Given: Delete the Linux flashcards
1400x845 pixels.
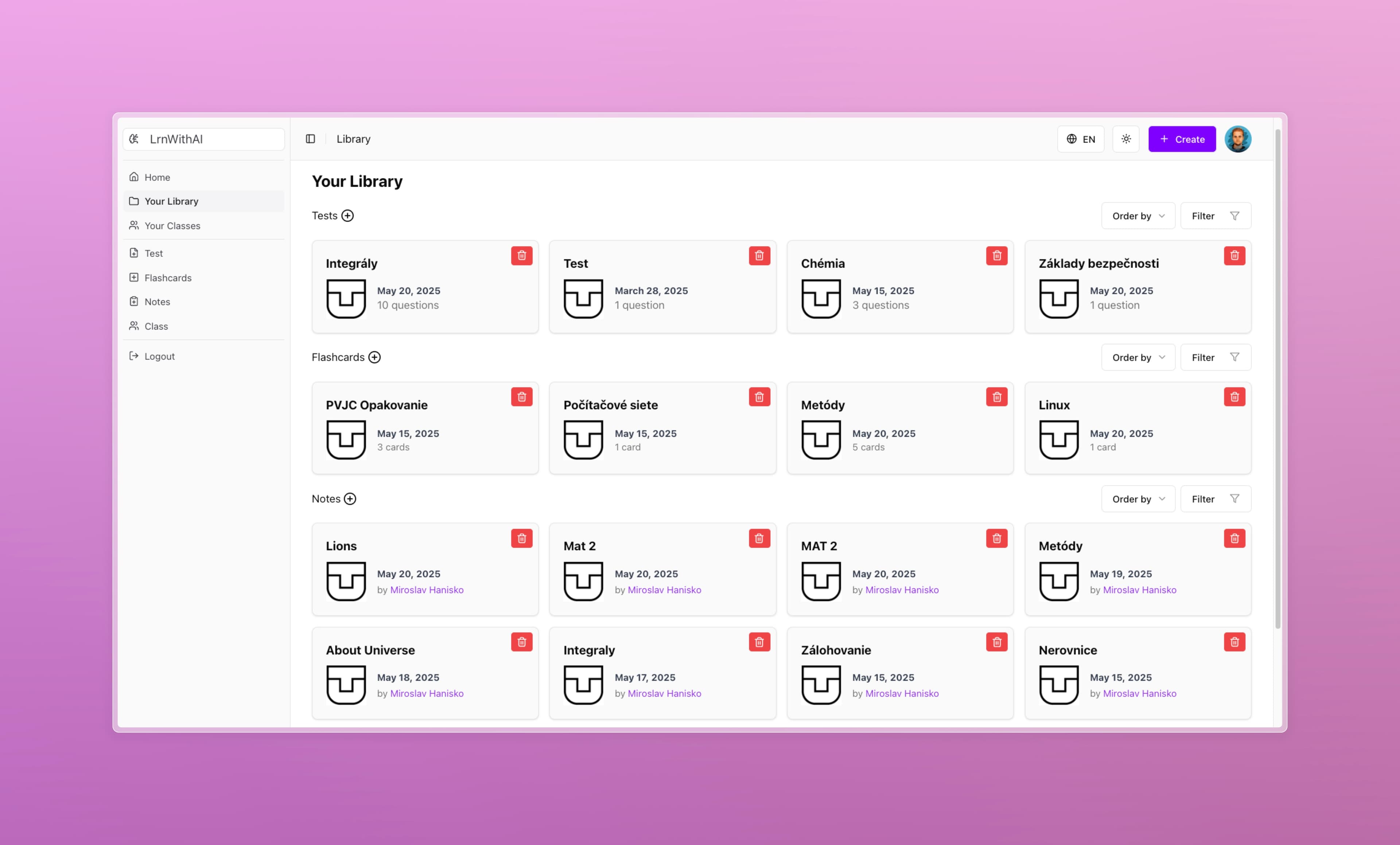Looking at the screenshot, I should coord(1234,397).
